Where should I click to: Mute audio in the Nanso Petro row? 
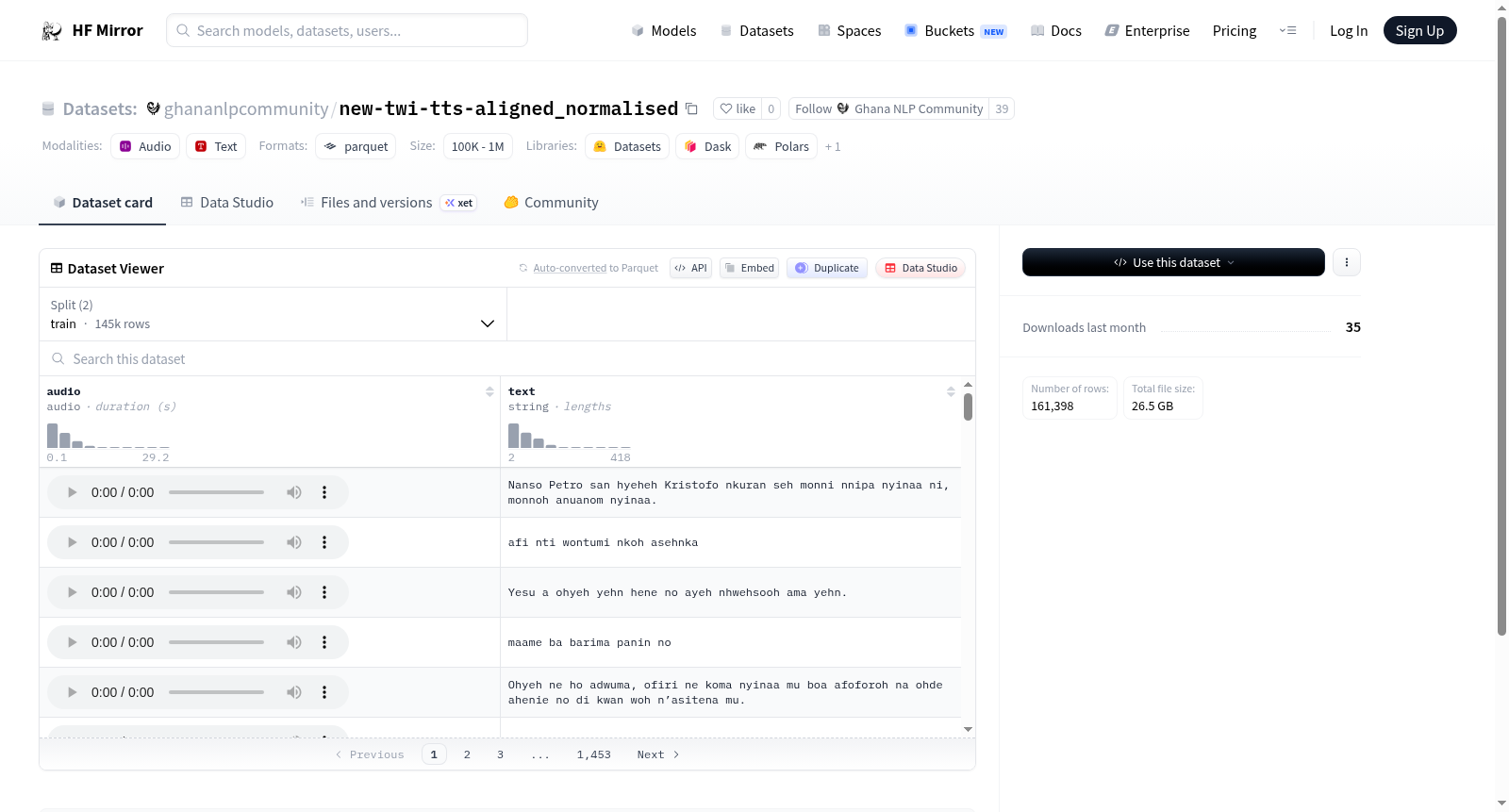click(x=294, y=492)
